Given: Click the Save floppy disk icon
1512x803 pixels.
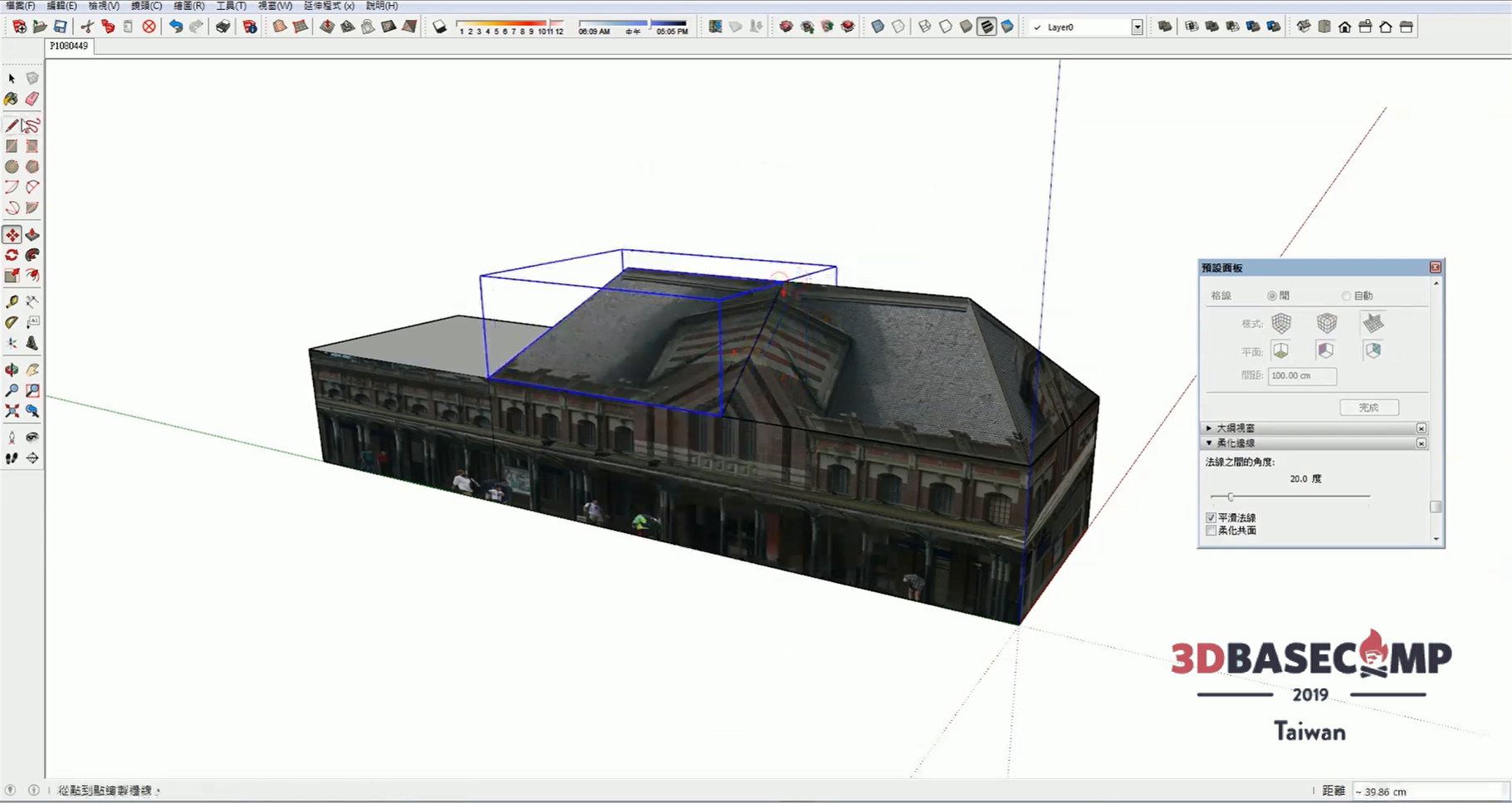Looking at the screenshot, I should coord(60,27).
